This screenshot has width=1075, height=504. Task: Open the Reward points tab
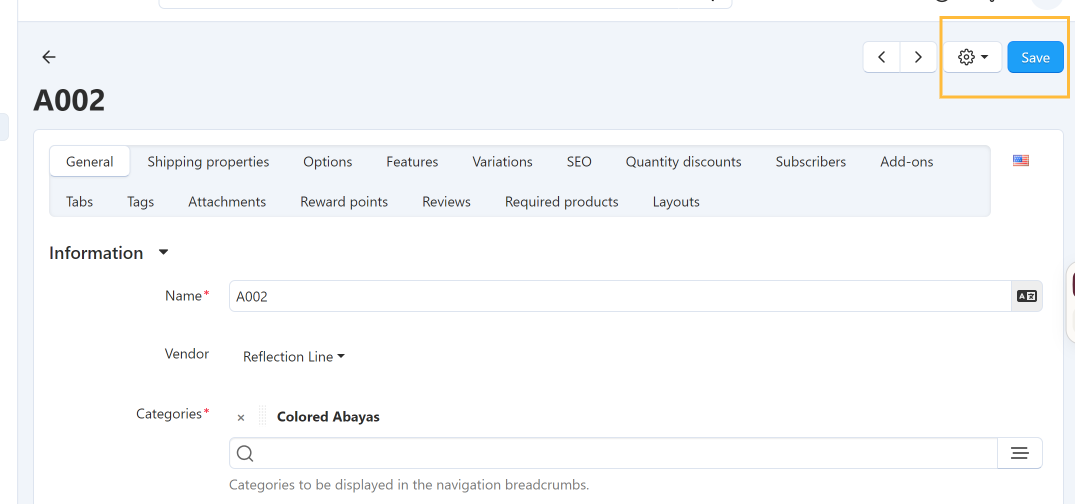pos(344,202)
